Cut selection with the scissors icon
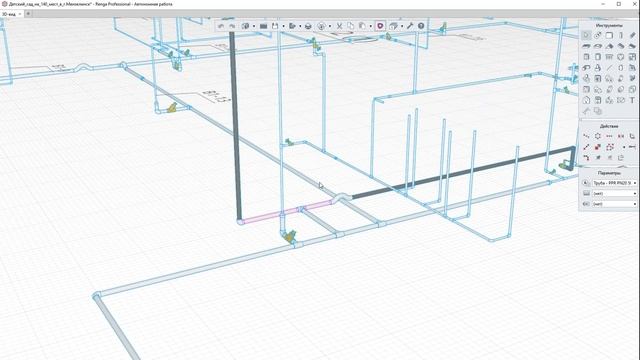Image resolution: width=640 pixels, height=360 pixels. (x=339, y=26)
